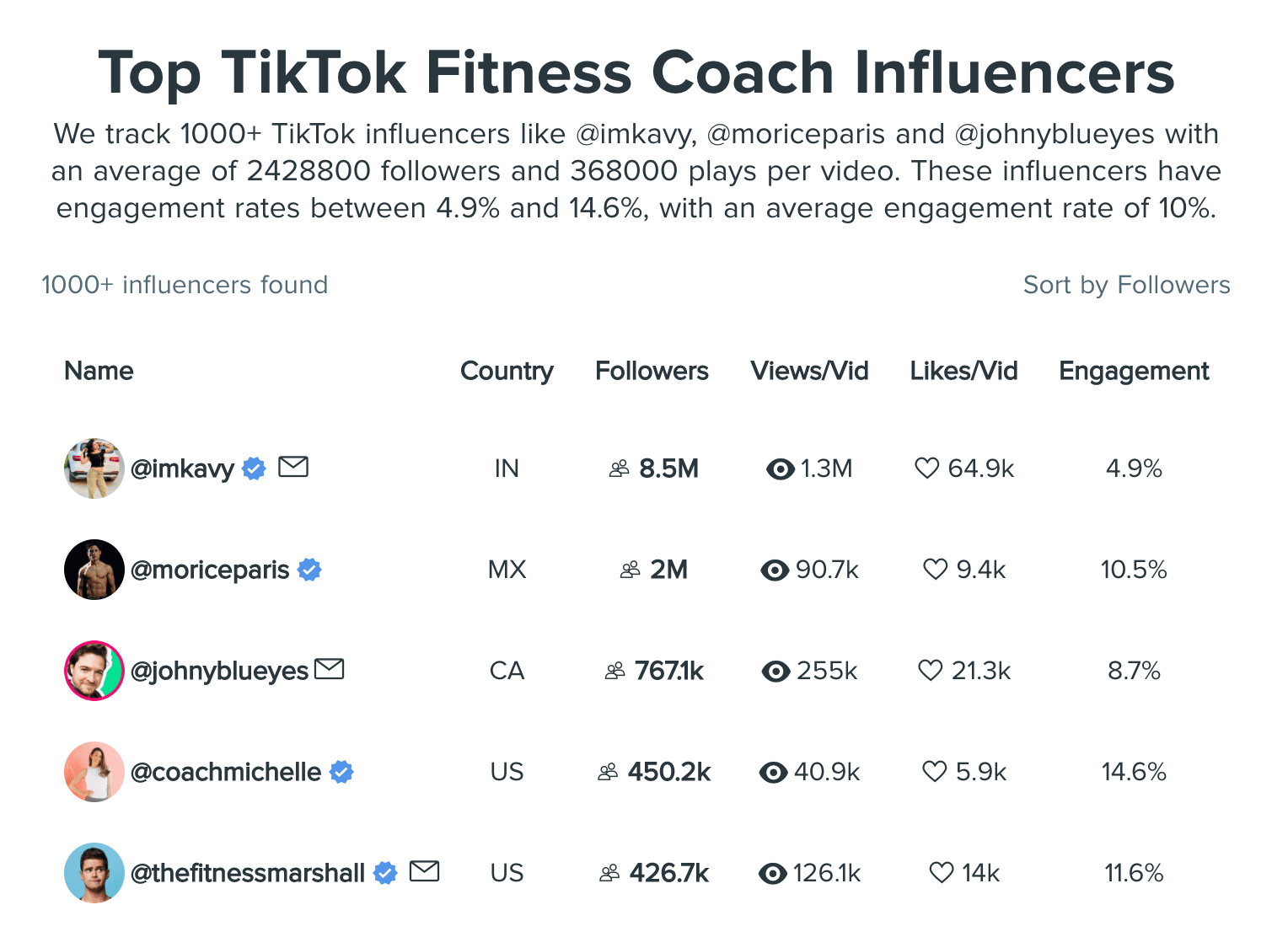Click @johnyblueyes's profile picture thumbnail
Screen dimensions: 1288x937
[94, 671]
